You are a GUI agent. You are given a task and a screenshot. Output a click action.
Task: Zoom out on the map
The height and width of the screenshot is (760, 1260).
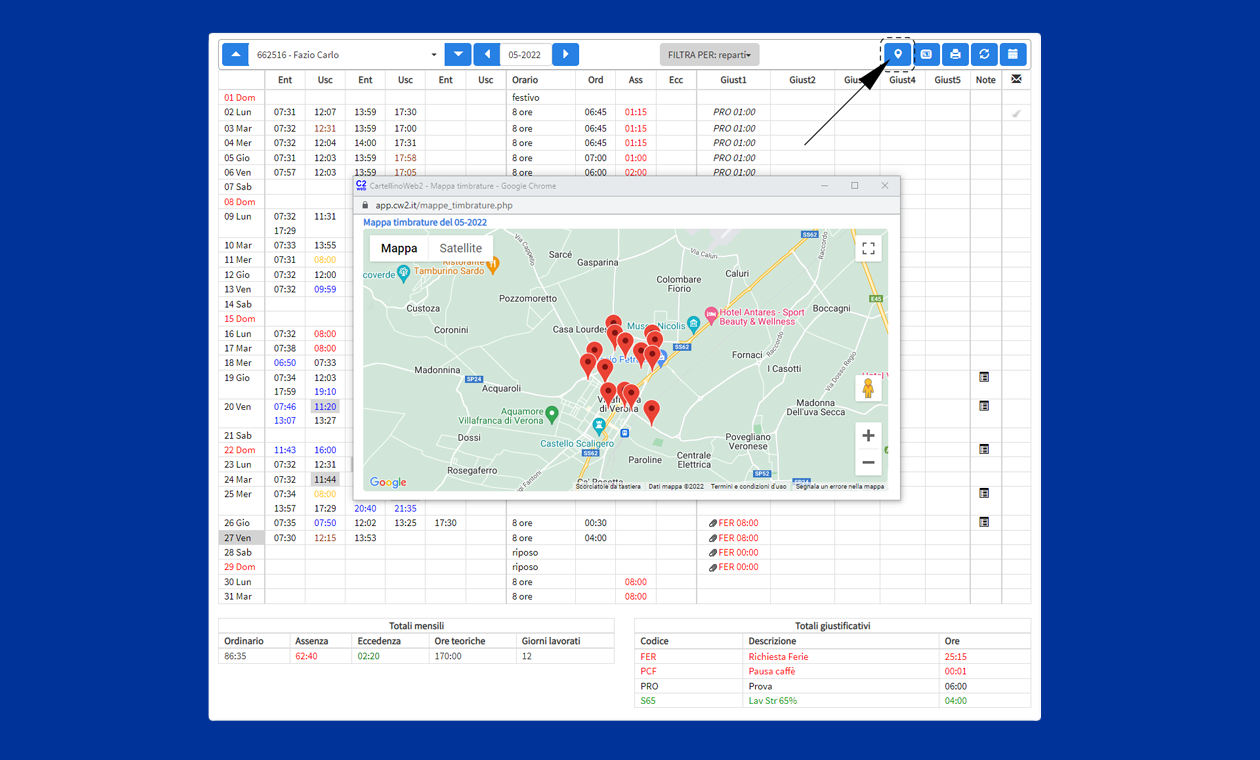pyautogui.click(x=868, y=462)
